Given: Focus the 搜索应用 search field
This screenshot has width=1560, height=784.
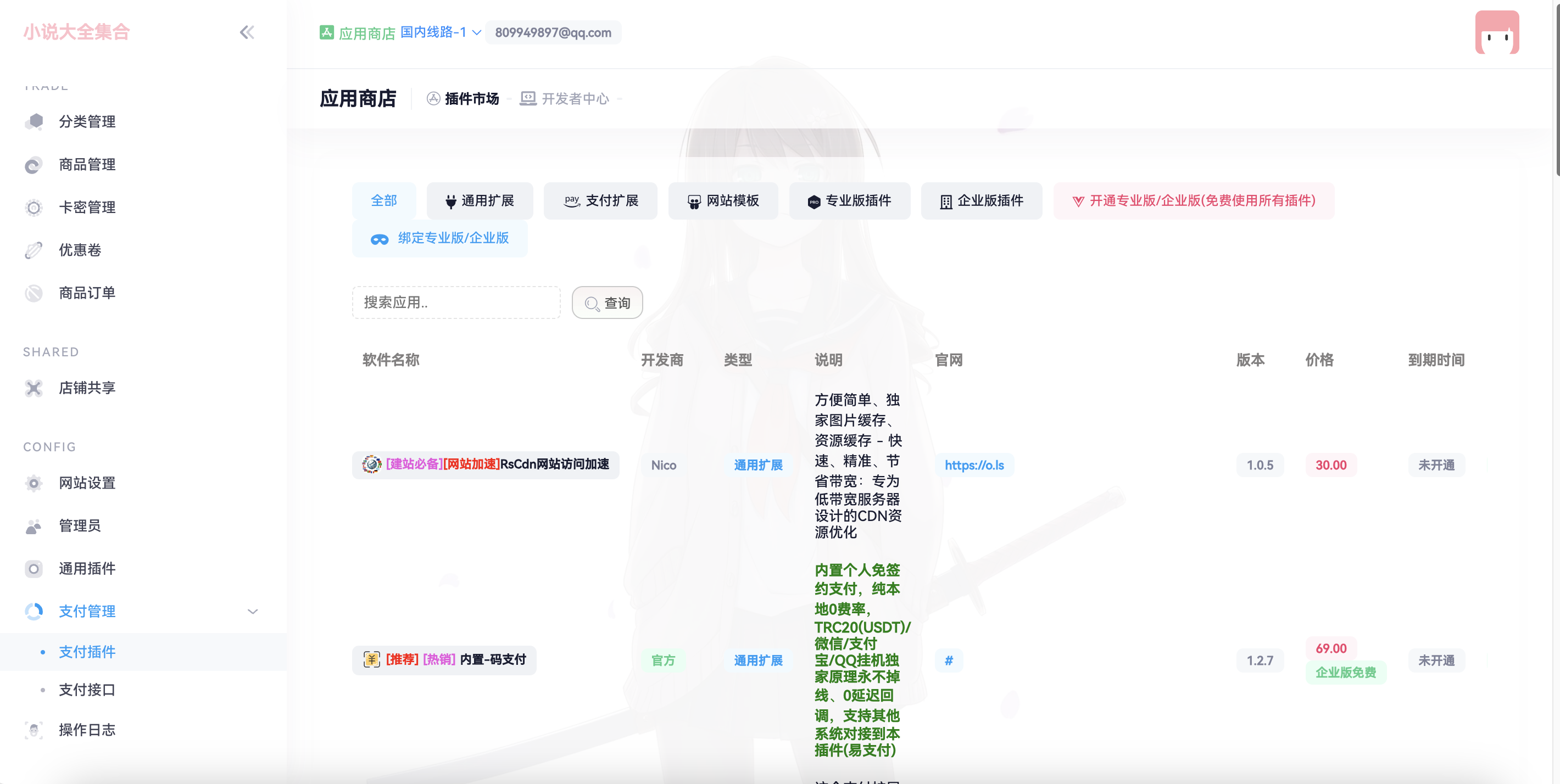Looking at the screenshot, I should click(x=456, y=303).
